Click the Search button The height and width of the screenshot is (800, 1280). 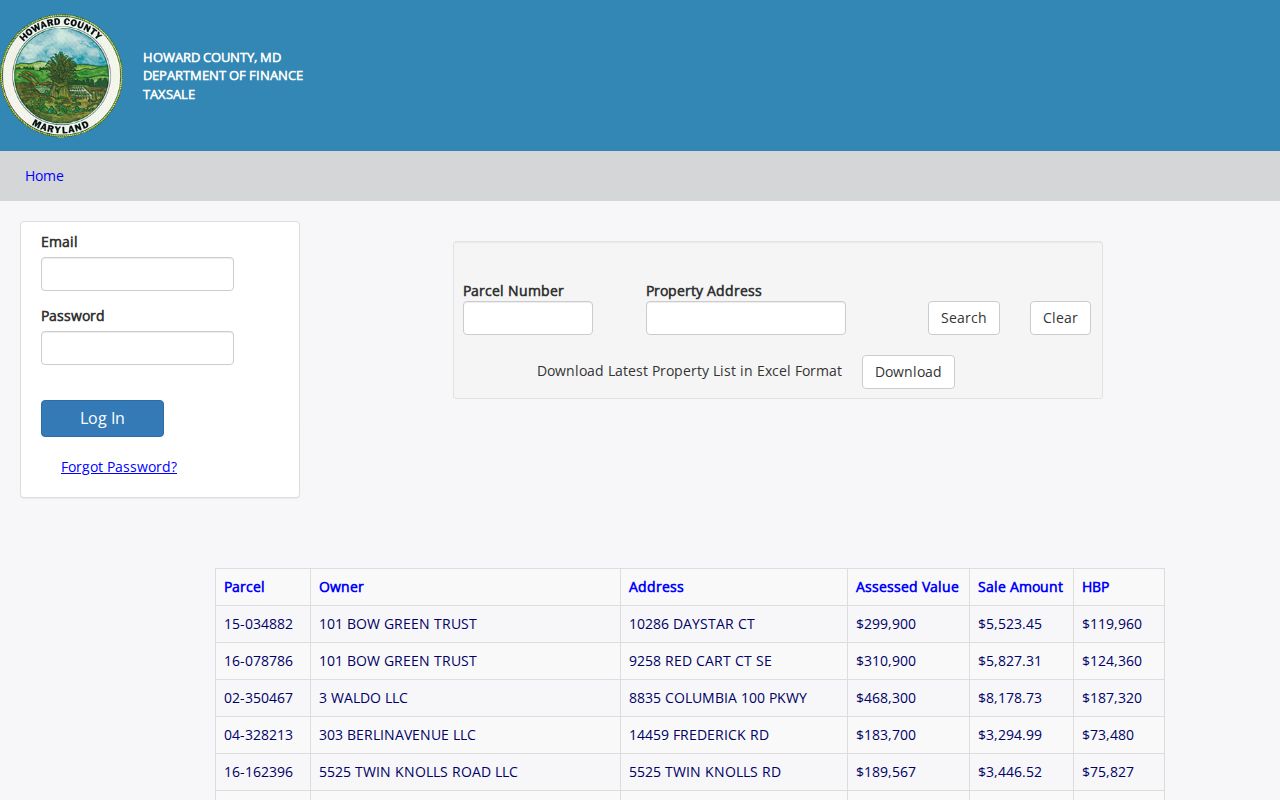point(964,318)
